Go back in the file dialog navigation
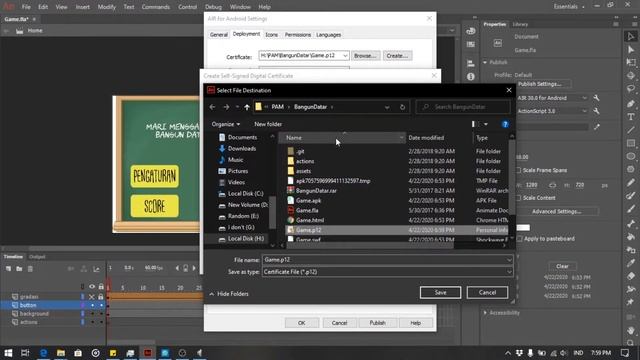The image size is (640, 360). point(212,107)
